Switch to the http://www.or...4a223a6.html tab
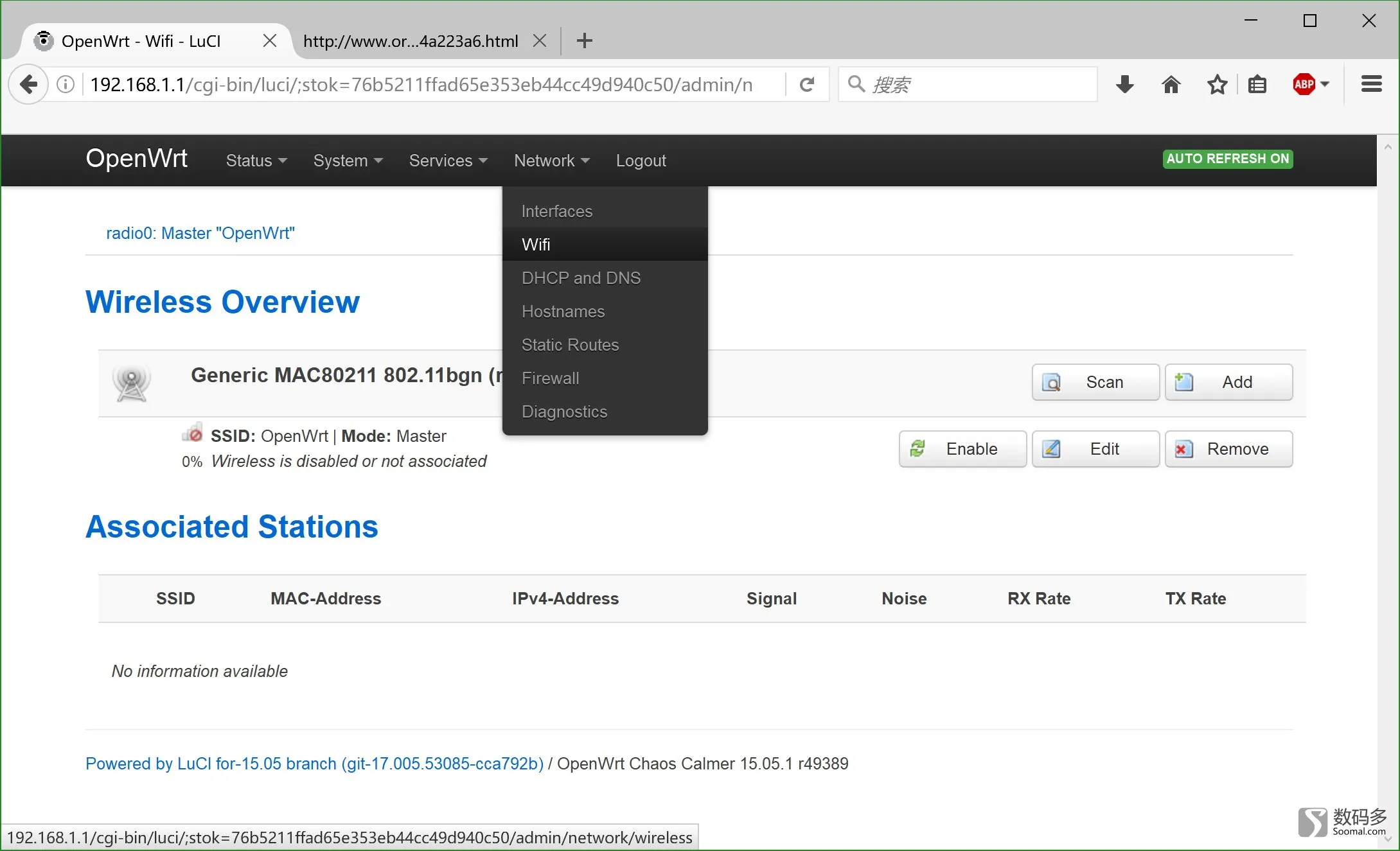Viewport: 1400px width, 851px height. [410, 41]
